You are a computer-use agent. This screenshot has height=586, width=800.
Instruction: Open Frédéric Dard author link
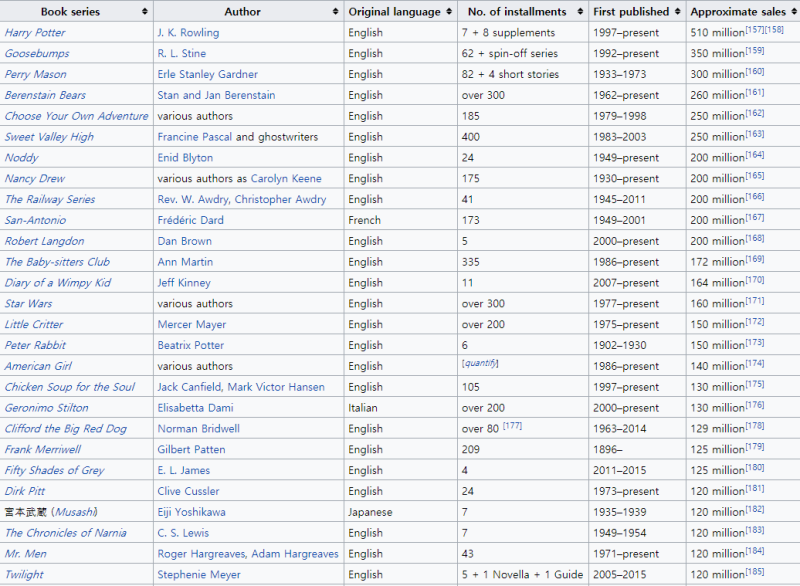coord(190,220)
